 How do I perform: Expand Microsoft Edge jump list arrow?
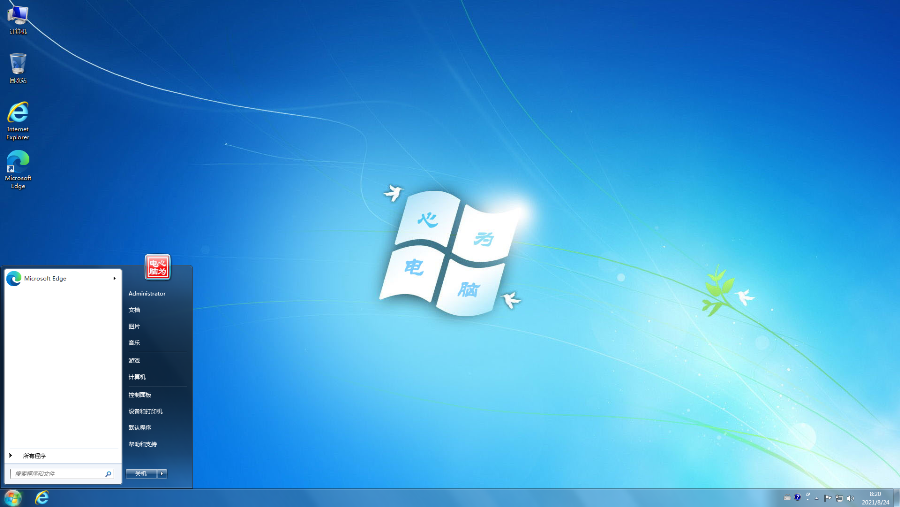pos(115,278)
